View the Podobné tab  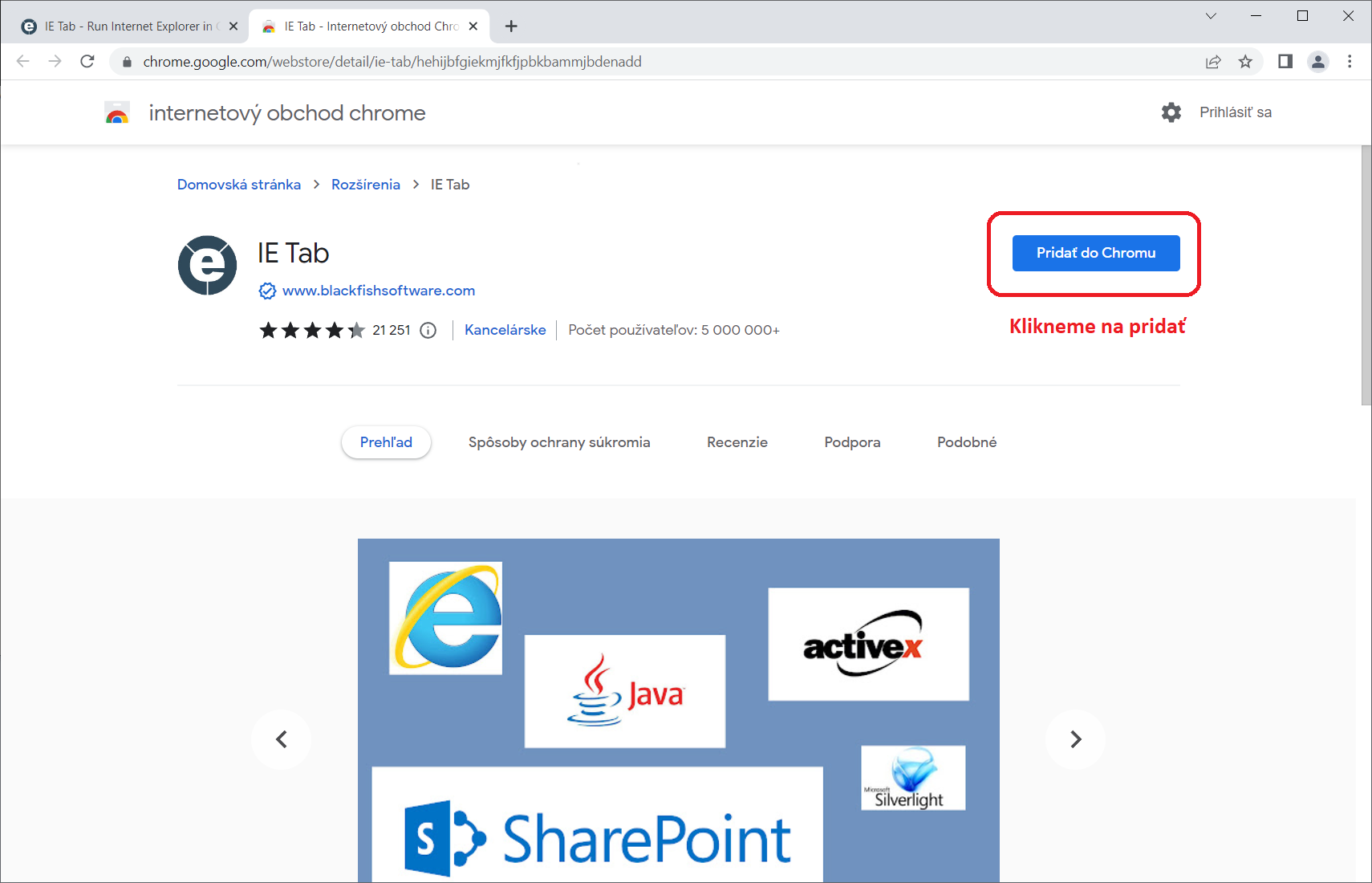click(967, 442)
